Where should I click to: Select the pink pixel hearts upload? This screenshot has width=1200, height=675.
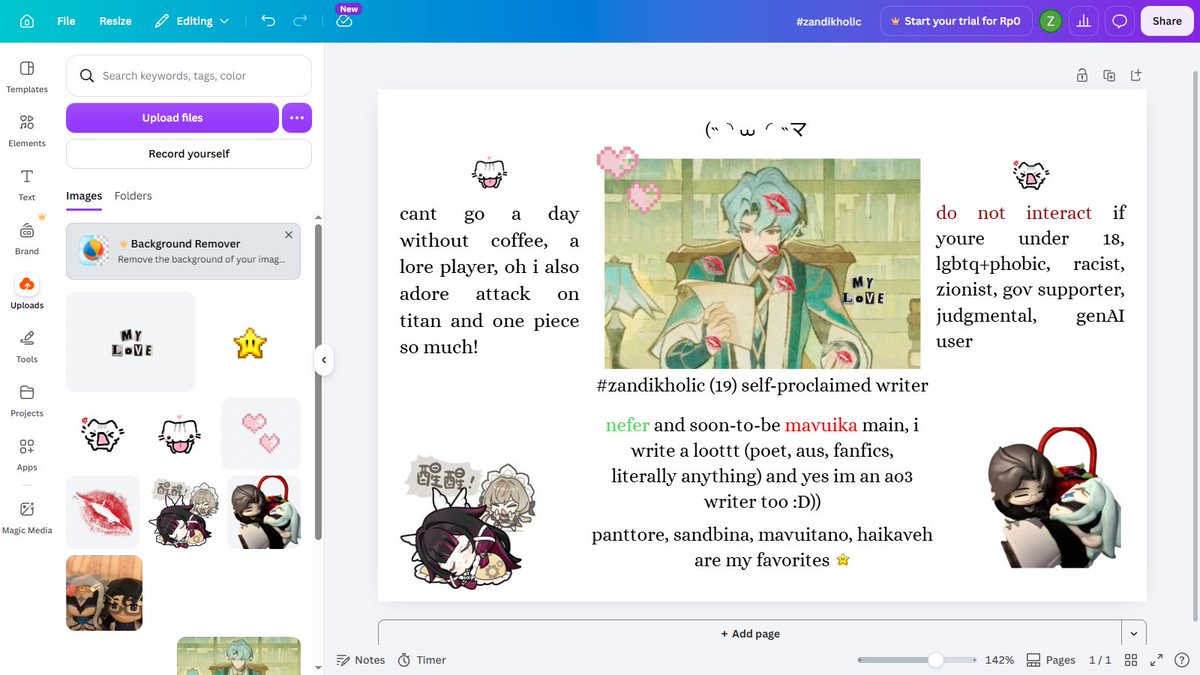point(260,433)
